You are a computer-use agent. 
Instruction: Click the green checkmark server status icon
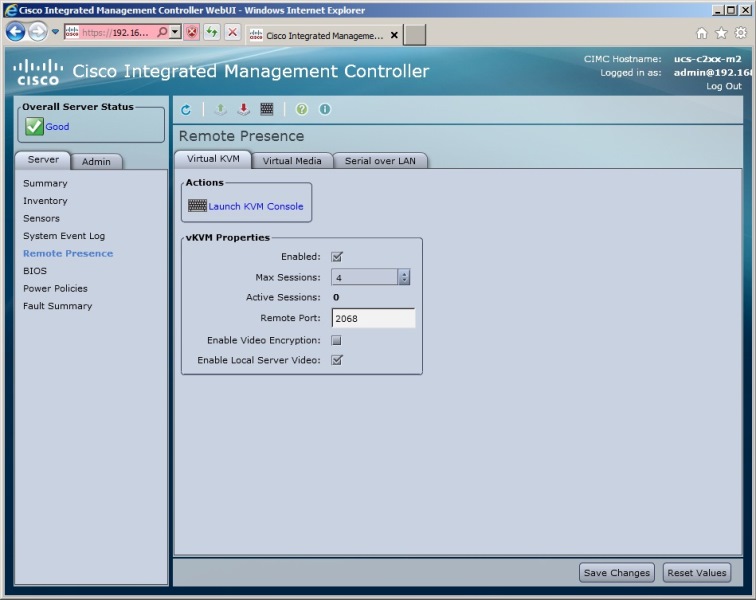pyautogui.click(x=34, y=126)
